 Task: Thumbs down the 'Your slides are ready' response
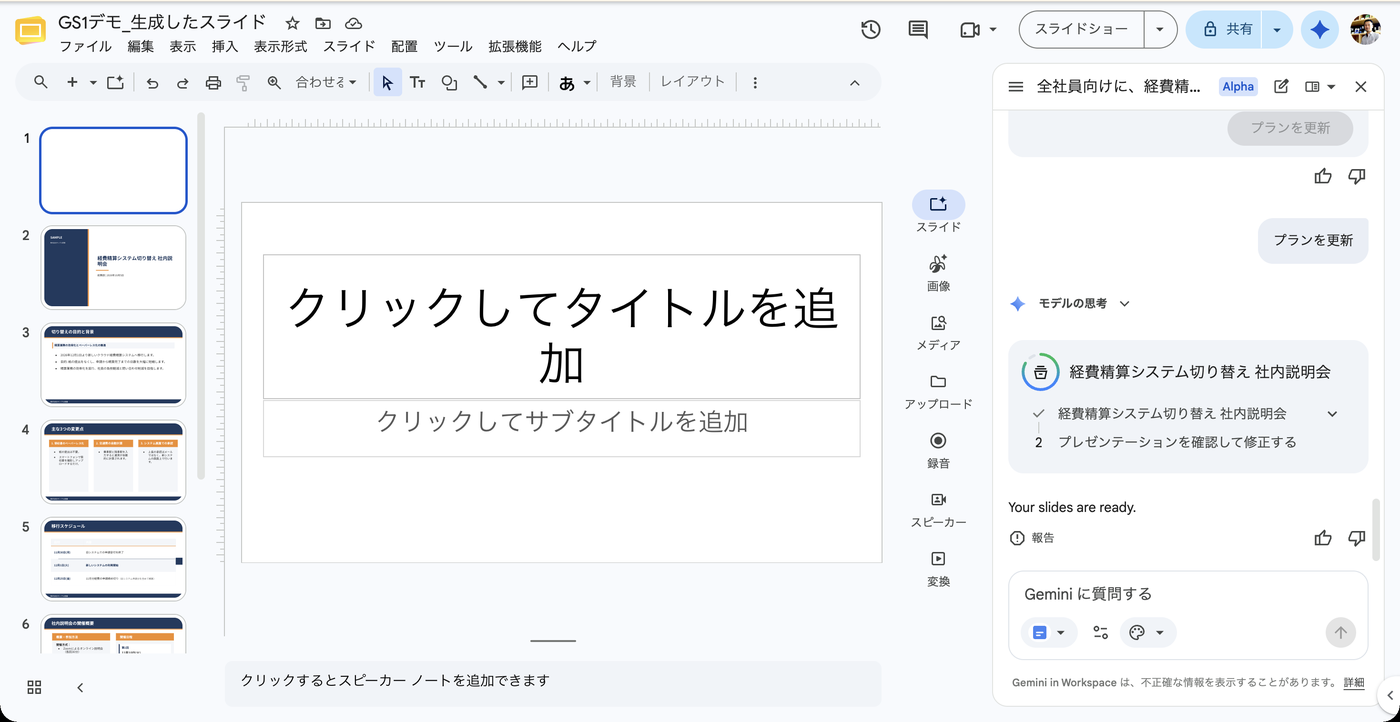pos(1356,538)
